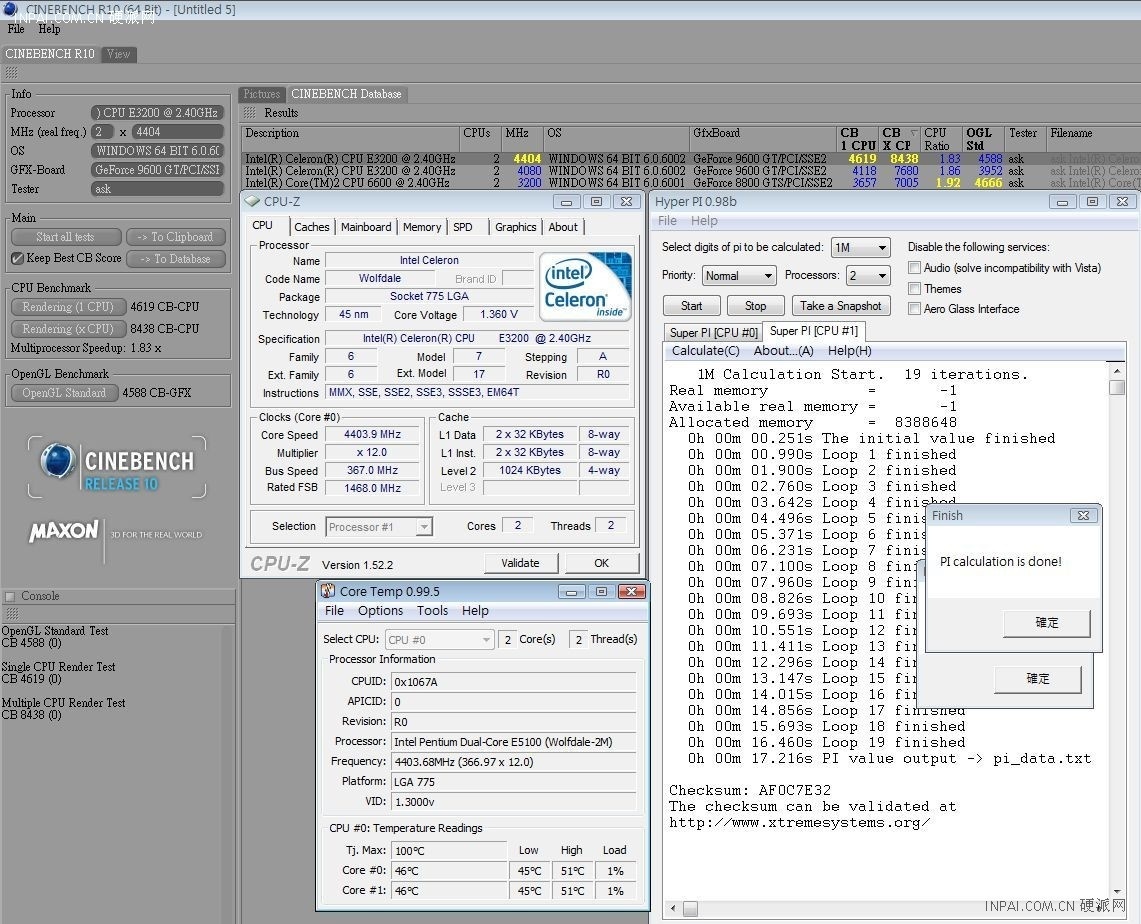Click the MAXON logo
This screenshot has height=924, width=1141.
64,531
